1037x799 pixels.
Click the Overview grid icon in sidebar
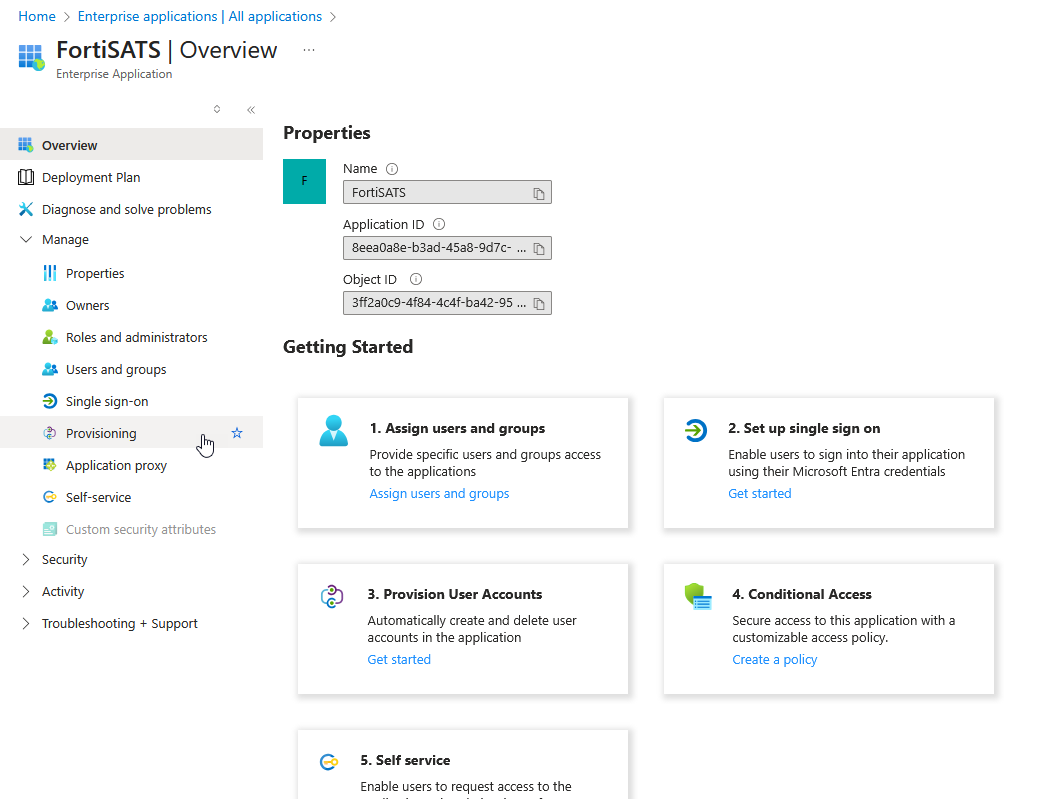click(x=26, y=145)
